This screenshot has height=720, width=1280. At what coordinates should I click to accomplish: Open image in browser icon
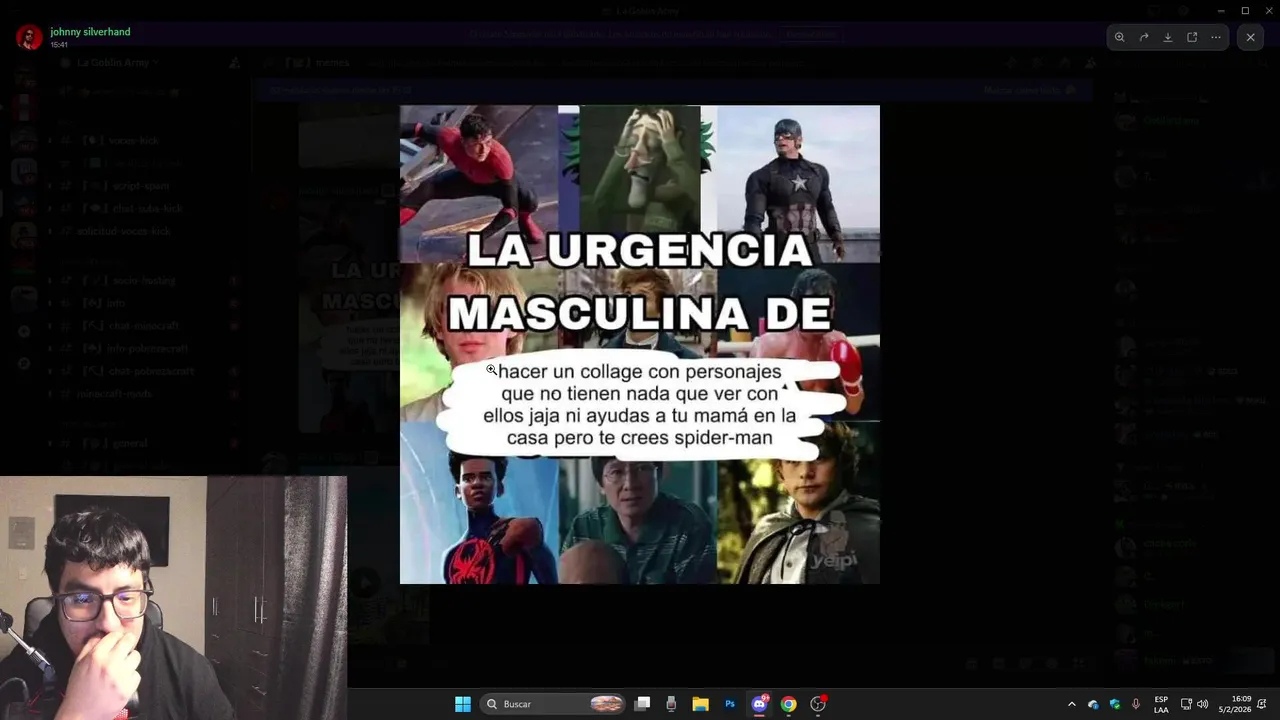(x=1192, y=37)
